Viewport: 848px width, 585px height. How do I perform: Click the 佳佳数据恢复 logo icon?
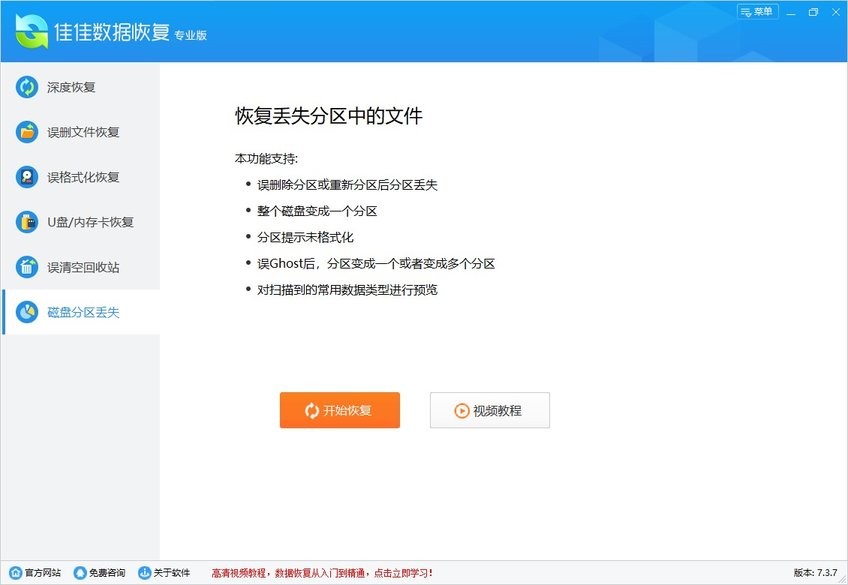coord(30,32)
